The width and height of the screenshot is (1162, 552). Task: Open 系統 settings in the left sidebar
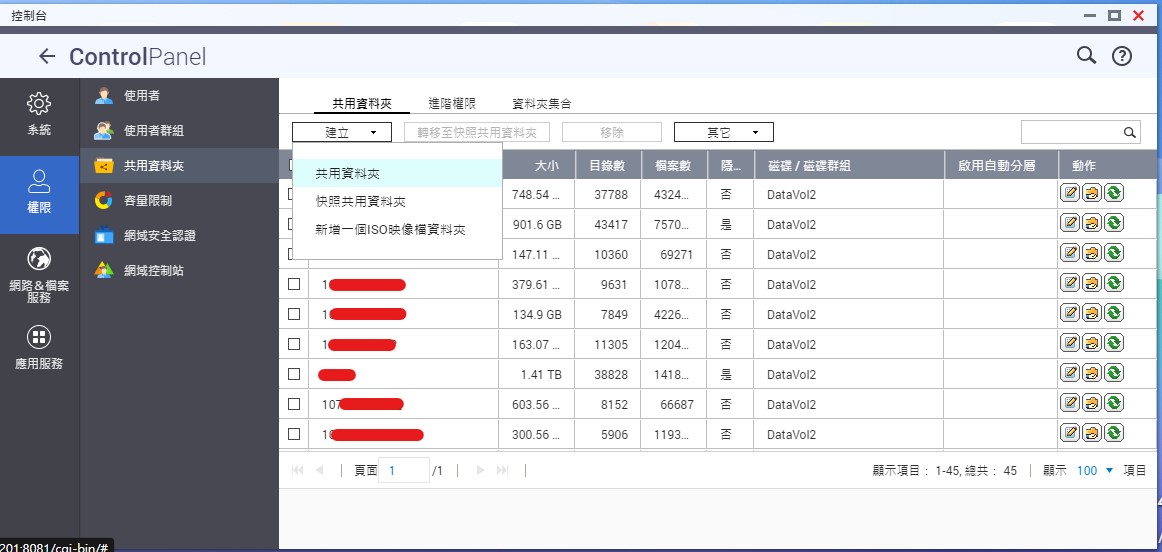coord(39,114)
